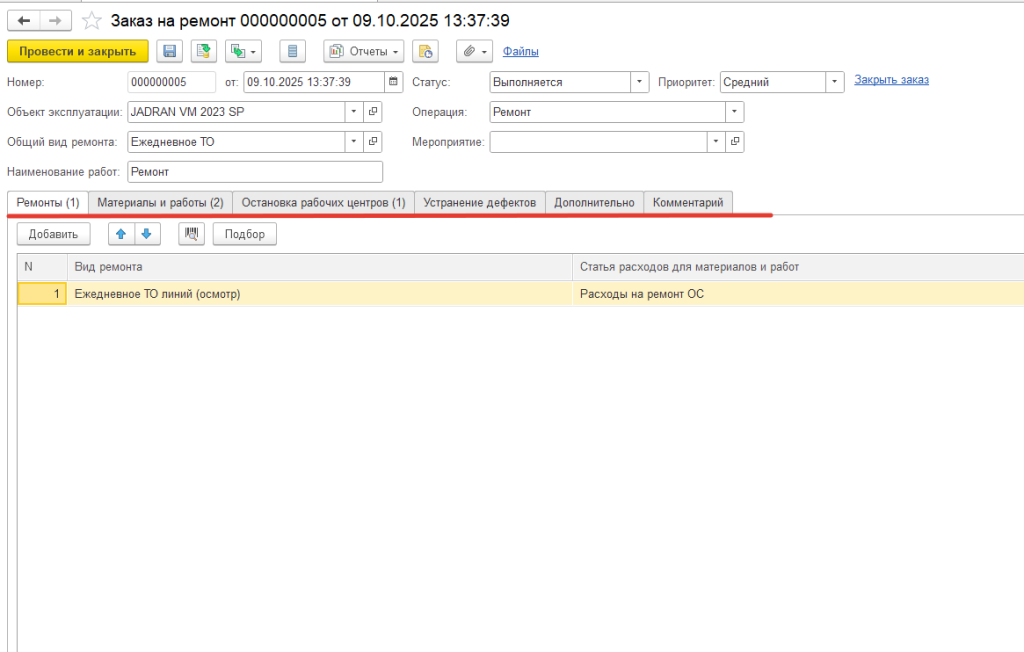
Task: Move row up with blue arrow
Action: 121,234
